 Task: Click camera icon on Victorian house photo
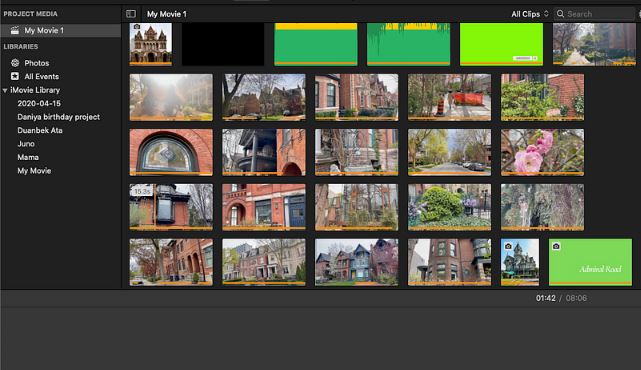click(x=508, y=246)
